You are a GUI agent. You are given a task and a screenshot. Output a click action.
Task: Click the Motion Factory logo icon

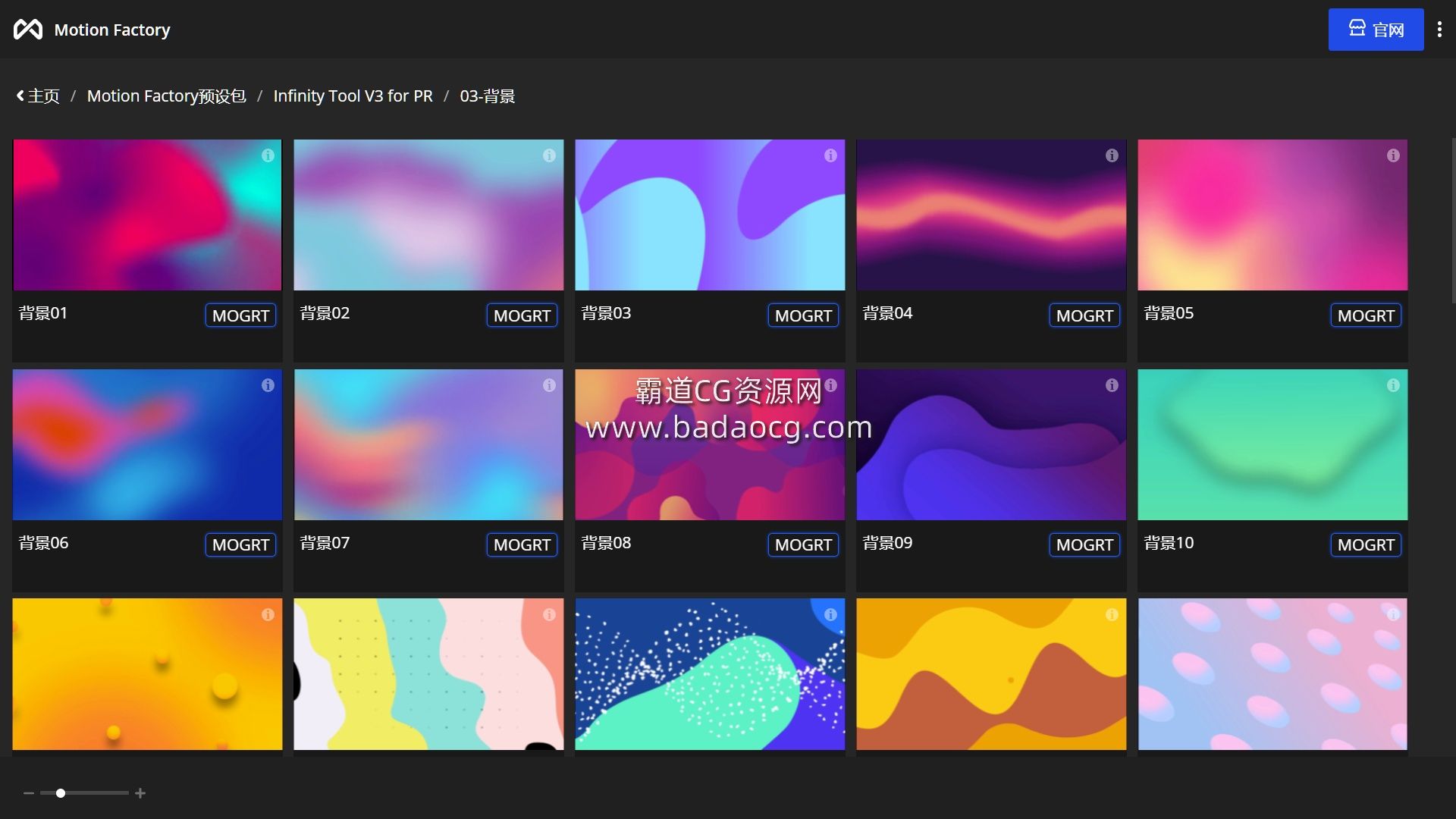tap(28, 30)
